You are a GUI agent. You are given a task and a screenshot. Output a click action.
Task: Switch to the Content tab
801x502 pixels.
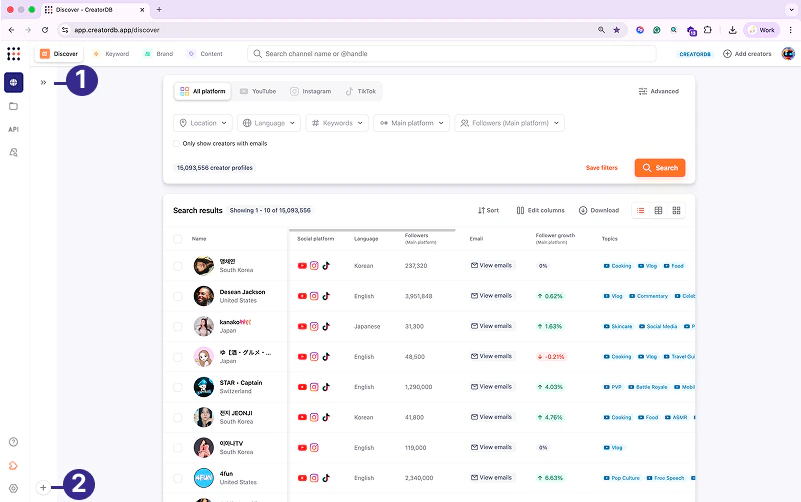point(205,54)
